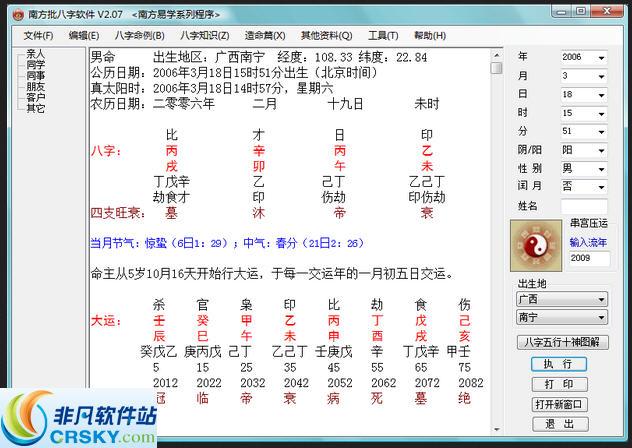Maximize the window
The image size is (632, 448).
(x=581, y=12)
